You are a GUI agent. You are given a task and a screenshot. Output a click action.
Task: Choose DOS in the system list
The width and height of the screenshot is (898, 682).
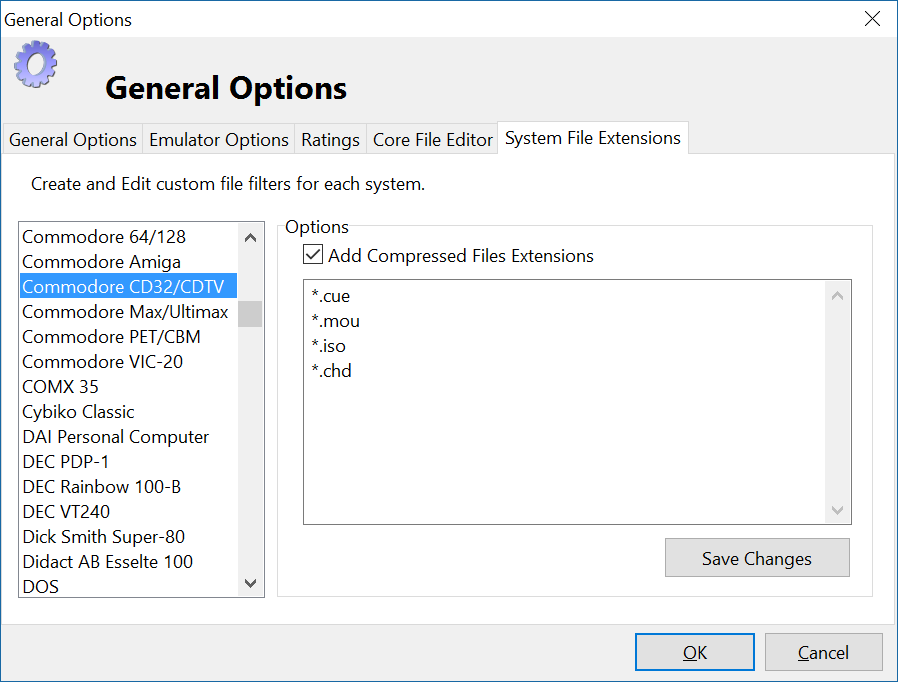[128, 586]
